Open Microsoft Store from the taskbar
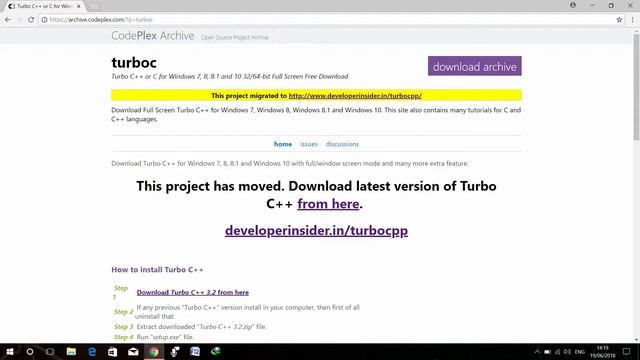The image size is (640, 360). pyautogui.click(x=112, y=351)
